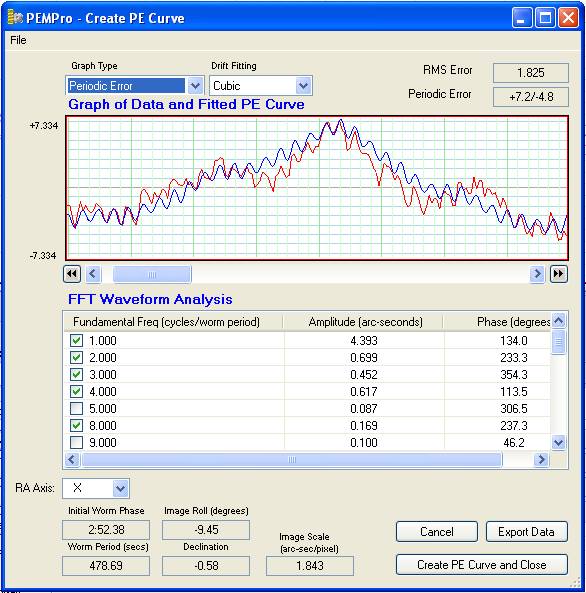Click the window resize grip corner
586x593 pixels.
[x=575, y=582]
